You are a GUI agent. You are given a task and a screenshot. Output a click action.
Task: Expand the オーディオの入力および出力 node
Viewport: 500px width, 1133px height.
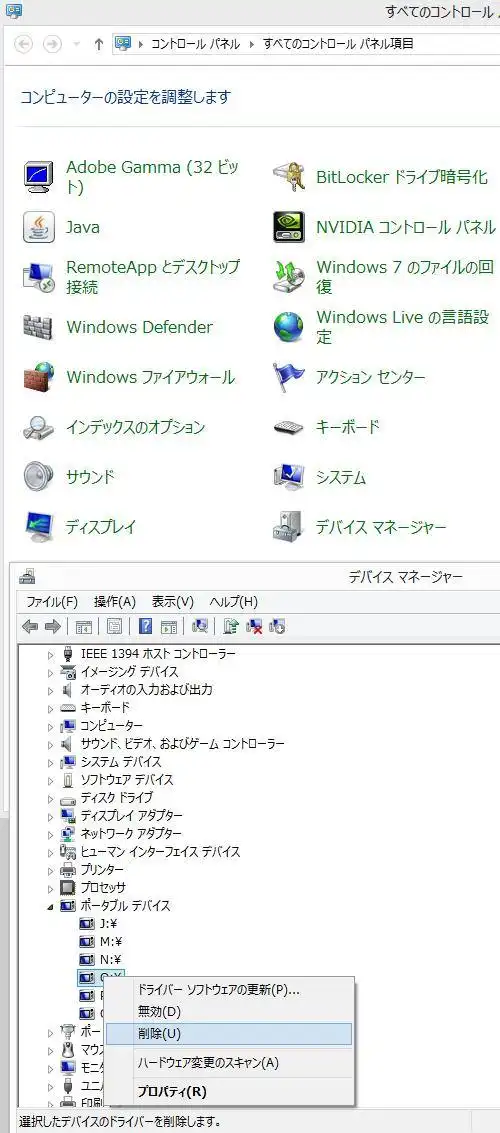(51, 690)
